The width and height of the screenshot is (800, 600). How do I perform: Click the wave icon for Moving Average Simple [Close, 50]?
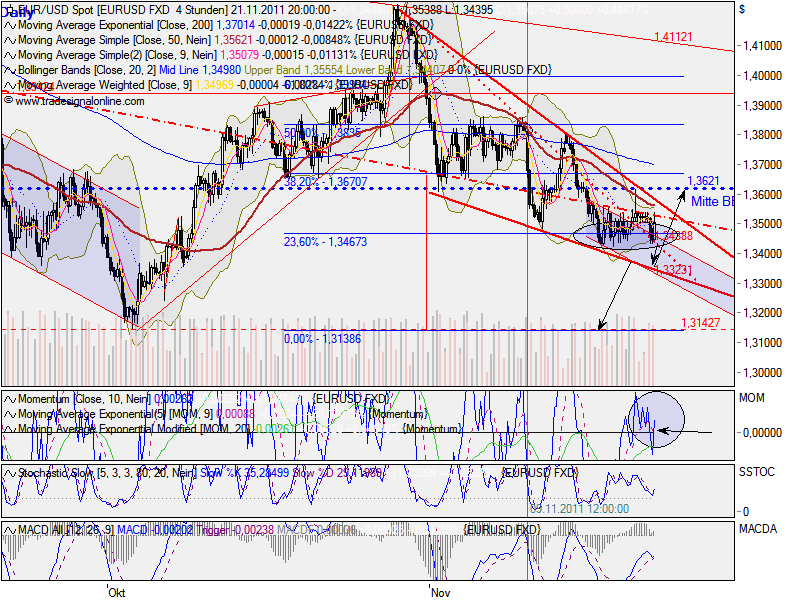coord(8,38)
